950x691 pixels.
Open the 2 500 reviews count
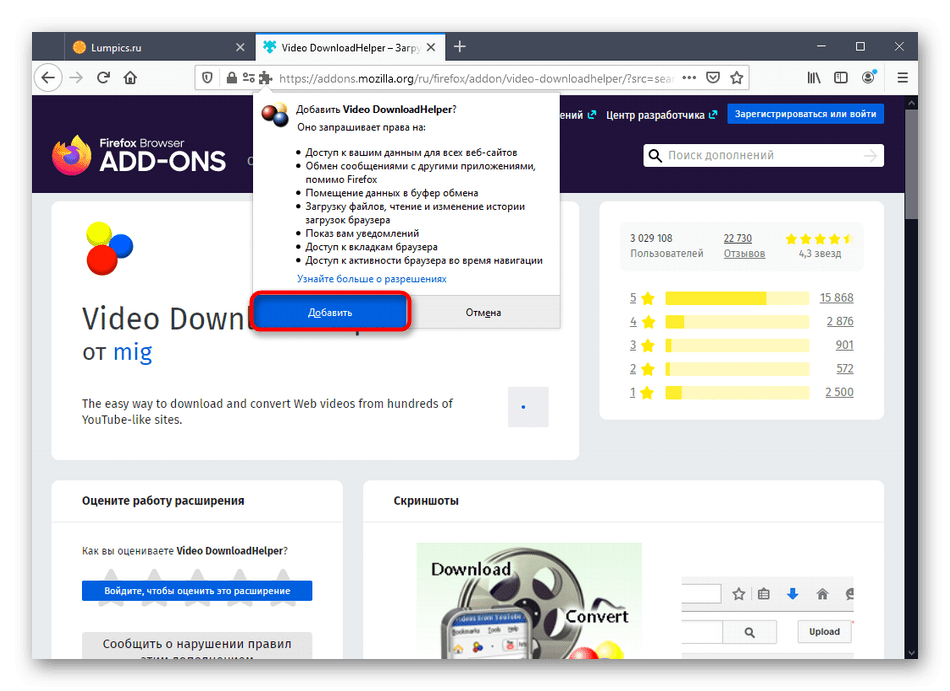tap(839, 392)
